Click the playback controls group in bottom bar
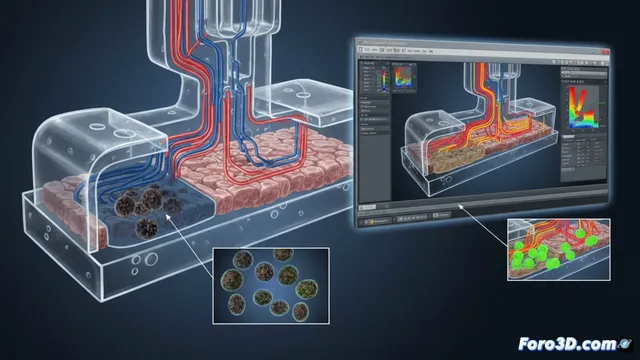 [x=412, y=218]
